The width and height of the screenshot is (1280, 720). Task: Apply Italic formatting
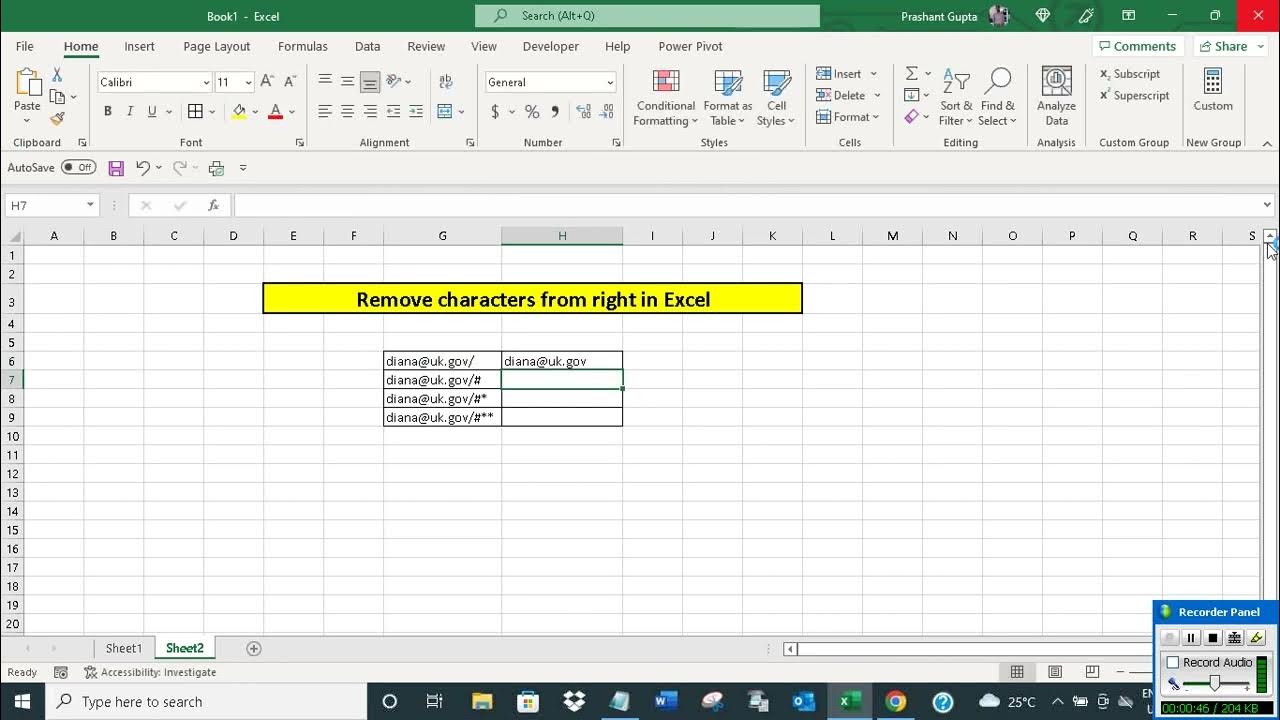(130, 112)
